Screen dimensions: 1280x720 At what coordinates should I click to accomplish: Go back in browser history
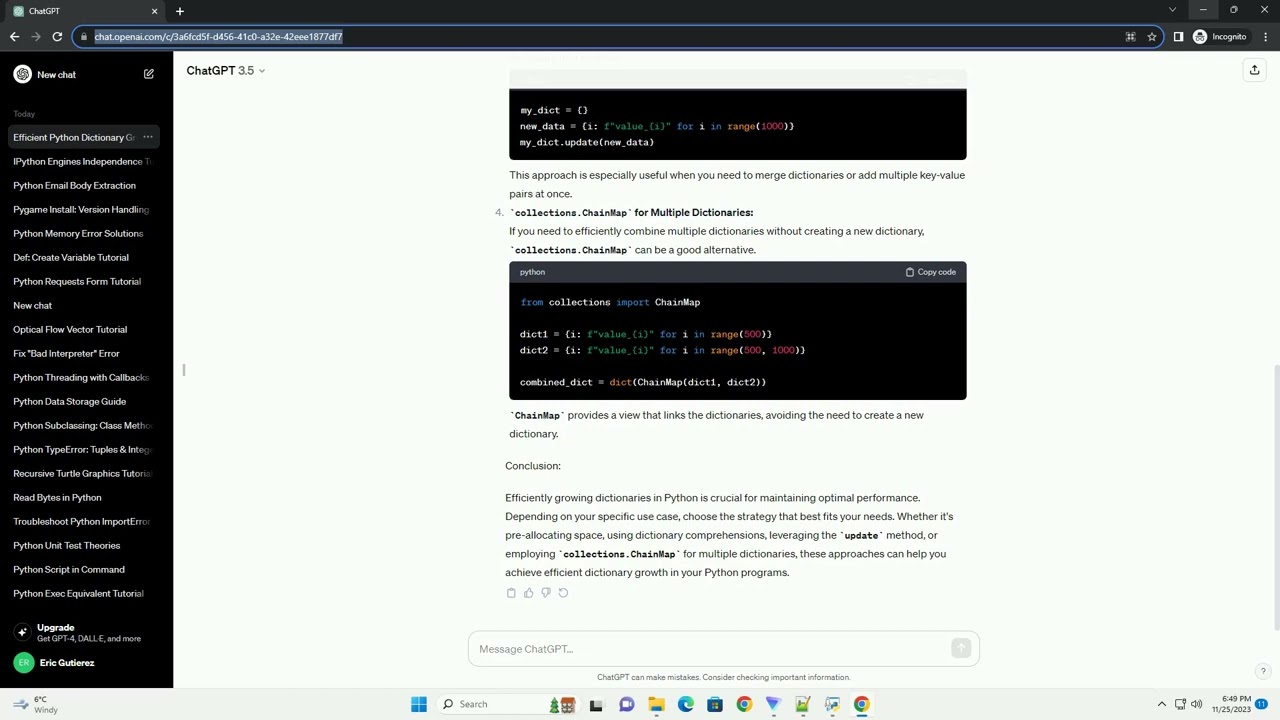click(x=14, y=37)
